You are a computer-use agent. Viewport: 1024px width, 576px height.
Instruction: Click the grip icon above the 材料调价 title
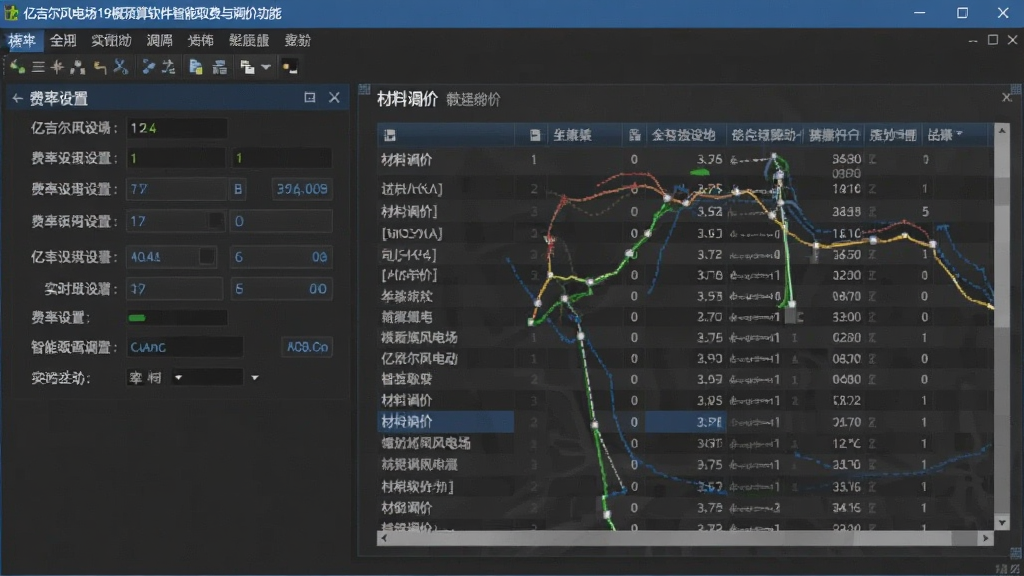click(364, 89)
